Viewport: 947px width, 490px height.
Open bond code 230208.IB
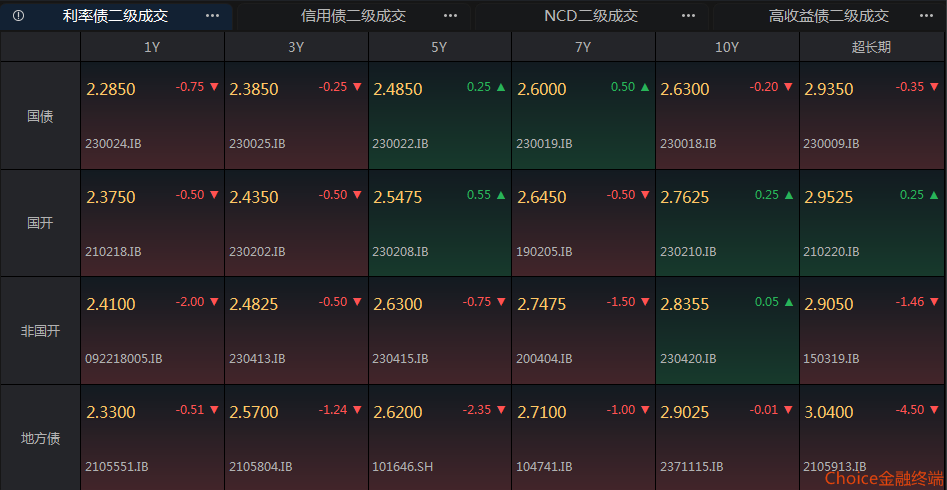400,251
